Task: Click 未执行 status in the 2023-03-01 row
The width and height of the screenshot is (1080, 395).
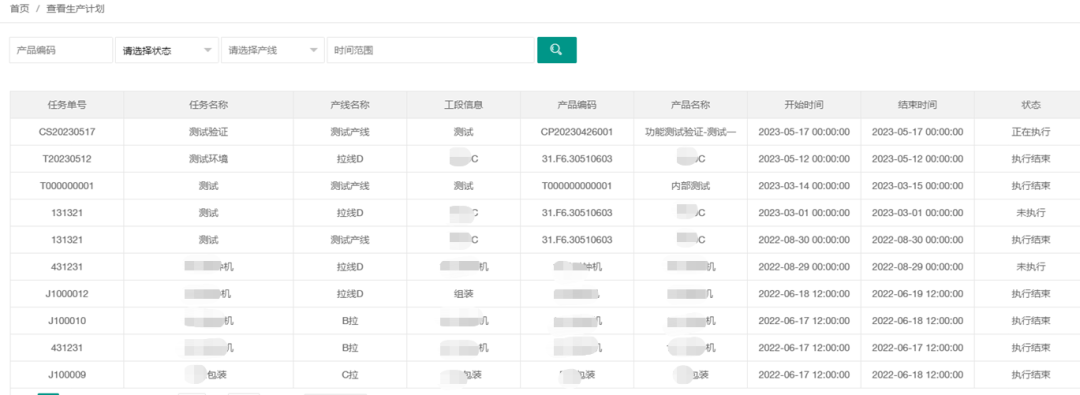Action: 1031,213
